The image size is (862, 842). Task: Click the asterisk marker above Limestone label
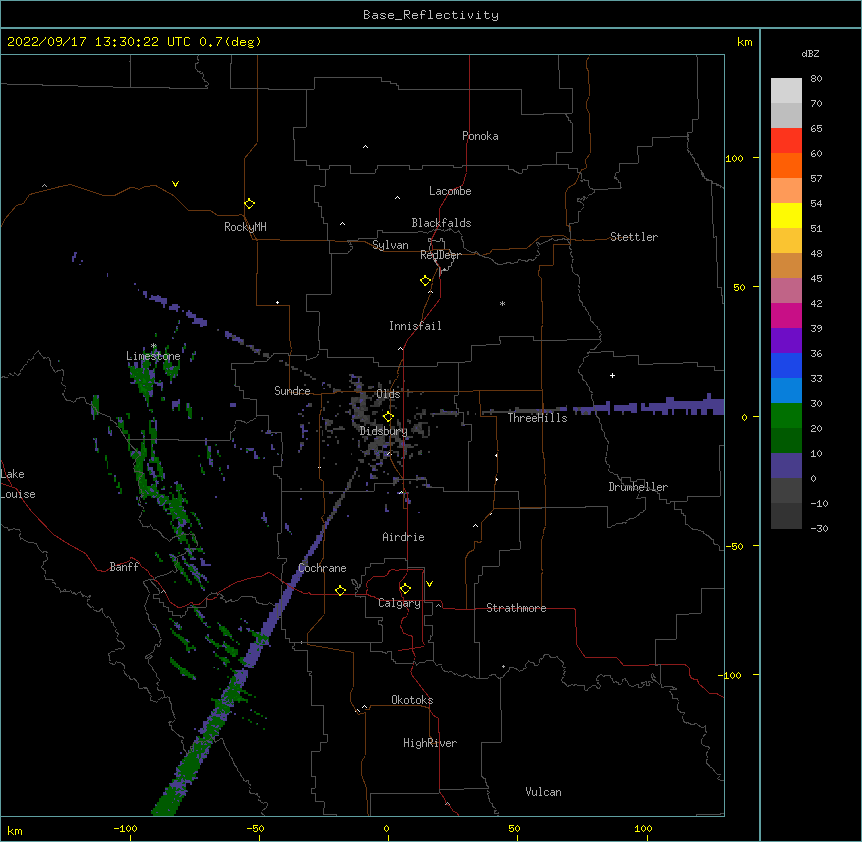click(x=154, y=346)
